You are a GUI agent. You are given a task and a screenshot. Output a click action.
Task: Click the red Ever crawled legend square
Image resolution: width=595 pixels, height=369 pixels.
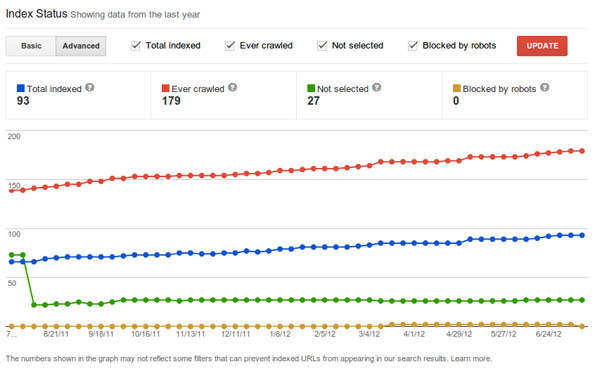(x=165, y=88)
